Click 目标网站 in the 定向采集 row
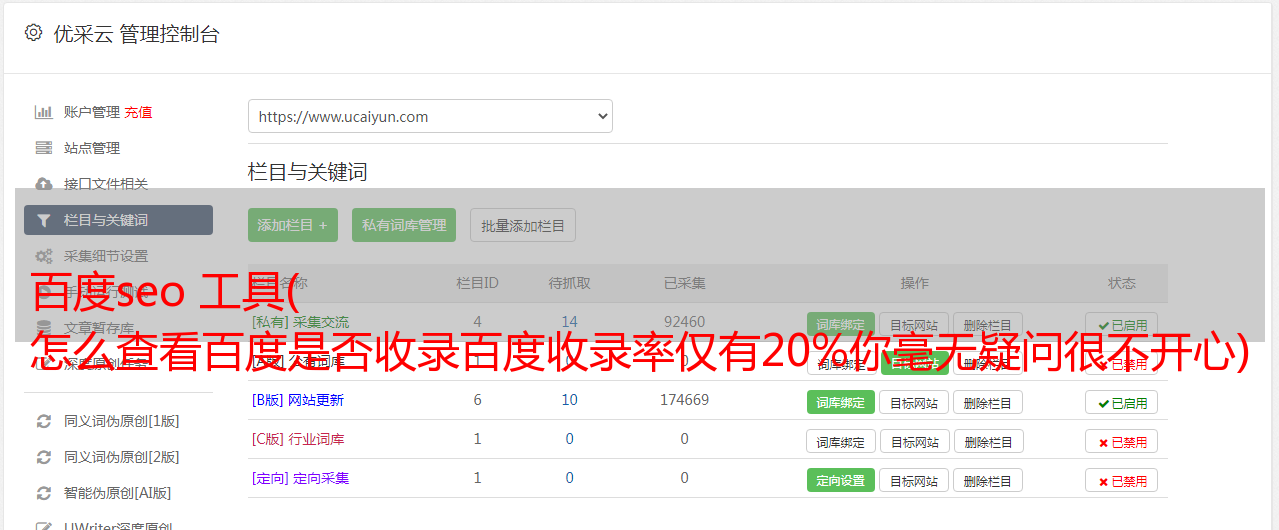Viewport: 1279px width, 530px height. point(914,480)
